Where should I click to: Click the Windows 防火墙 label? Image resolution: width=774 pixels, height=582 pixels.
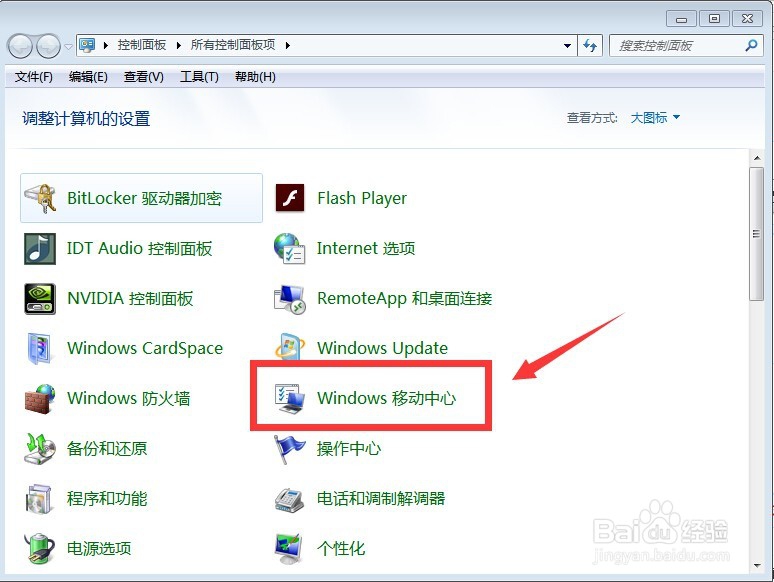128,398
